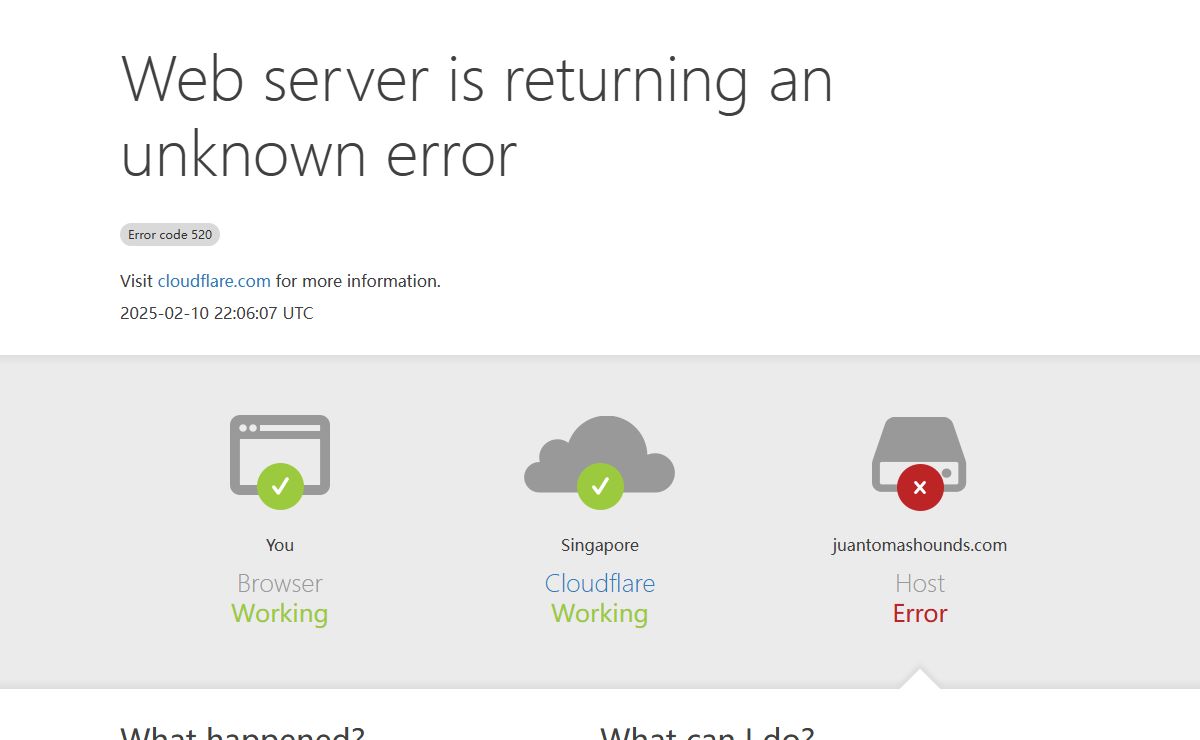
Task: Click the host server drive icon
Action: point(919,454)
